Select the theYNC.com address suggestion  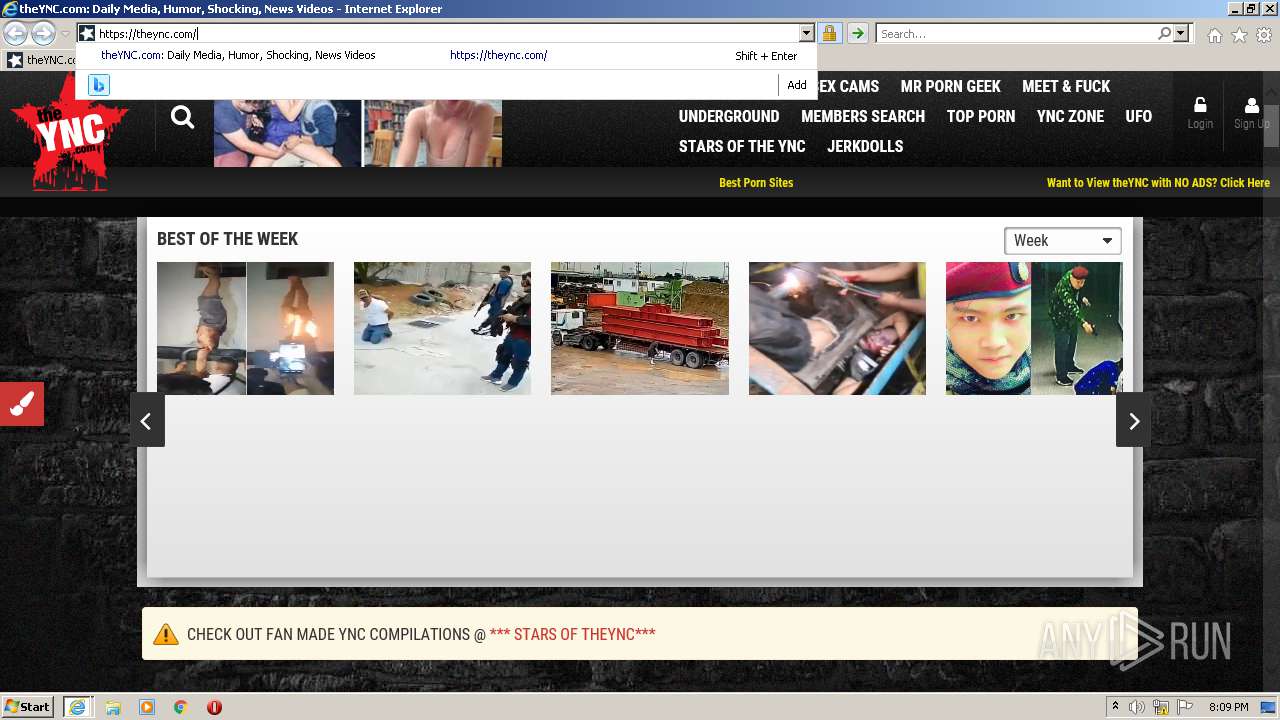click(x=446, y=56)
